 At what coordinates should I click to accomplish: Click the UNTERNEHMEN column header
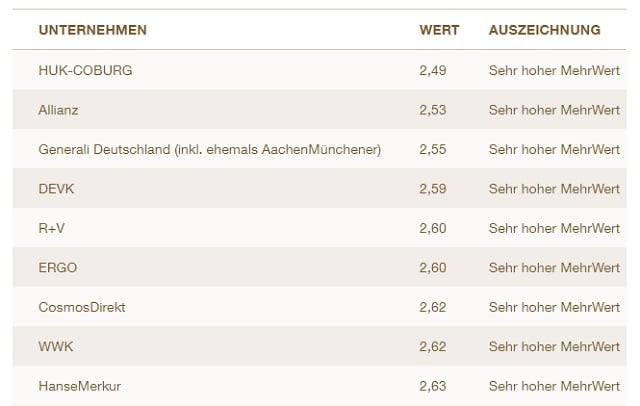point(92,30)
